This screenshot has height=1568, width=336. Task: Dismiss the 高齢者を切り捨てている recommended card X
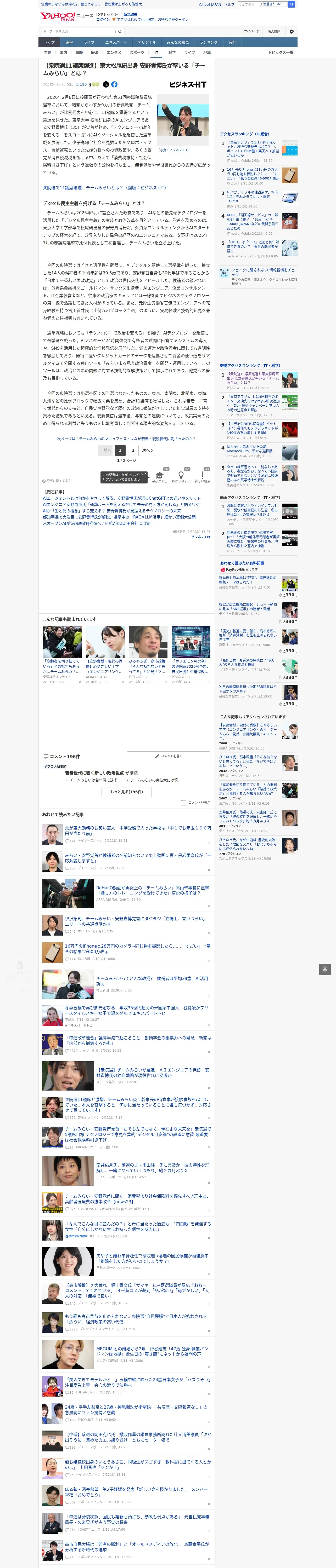pyautogui.click(x=79, y=682)
